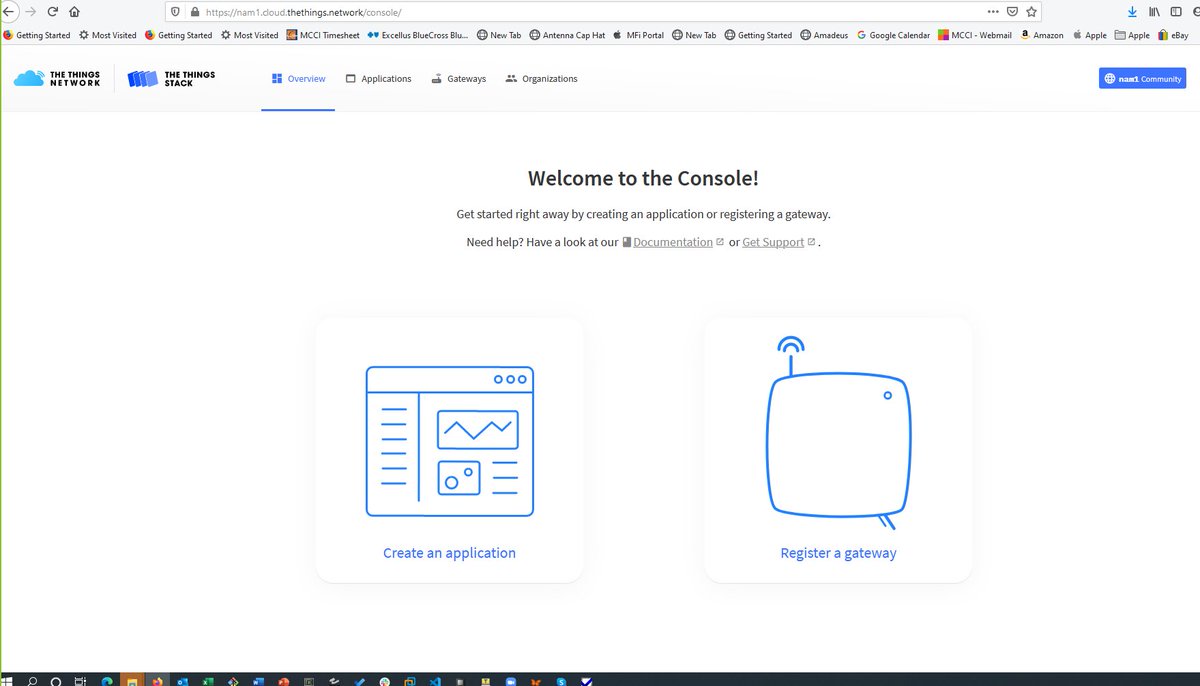Click the large gateway device illustration
This screenshot has width=1200, height=686.
pos(838,432)
